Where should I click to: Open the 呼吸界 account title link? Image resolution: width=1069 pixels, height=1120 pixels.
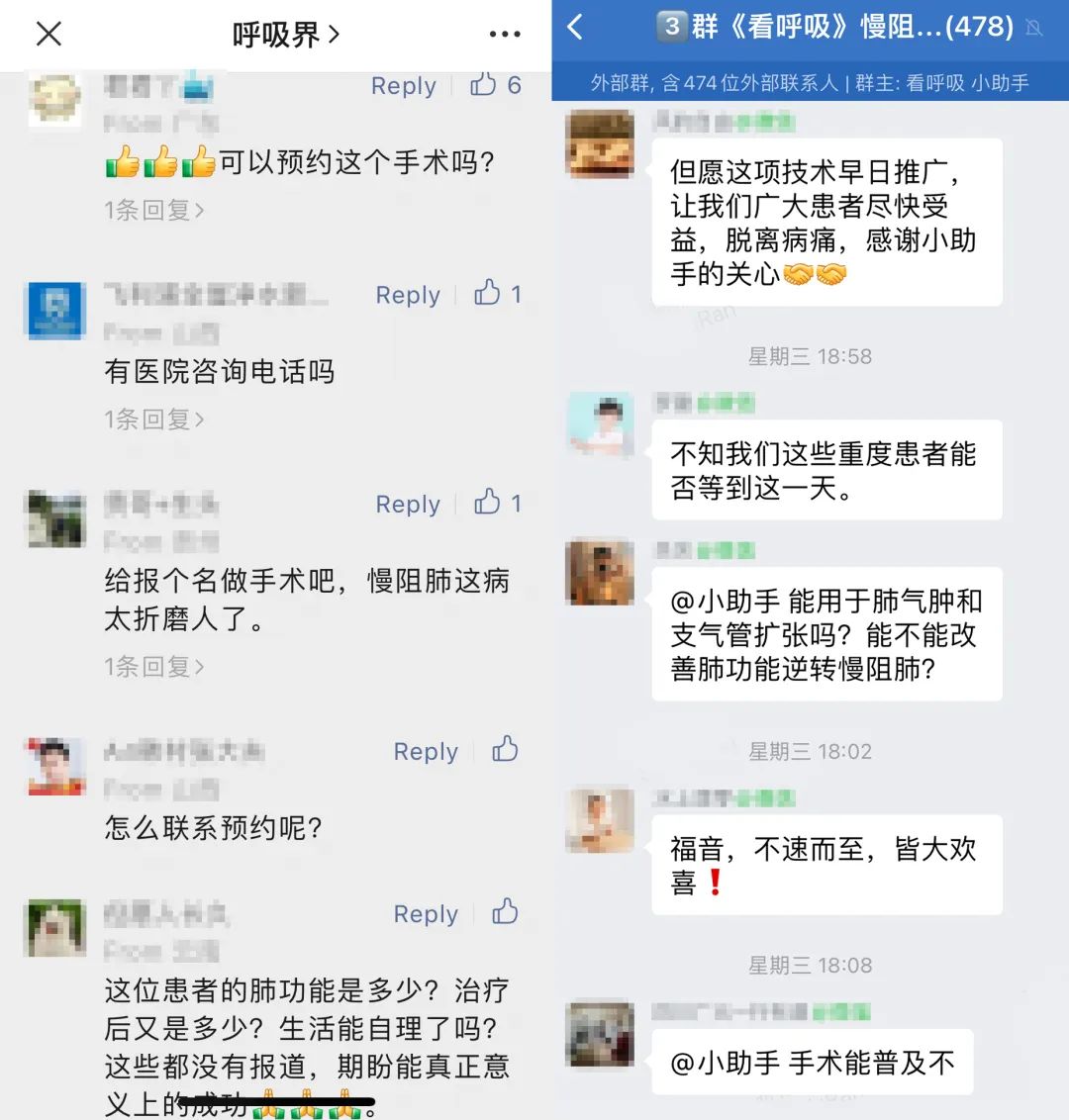(x=286, y=35)
